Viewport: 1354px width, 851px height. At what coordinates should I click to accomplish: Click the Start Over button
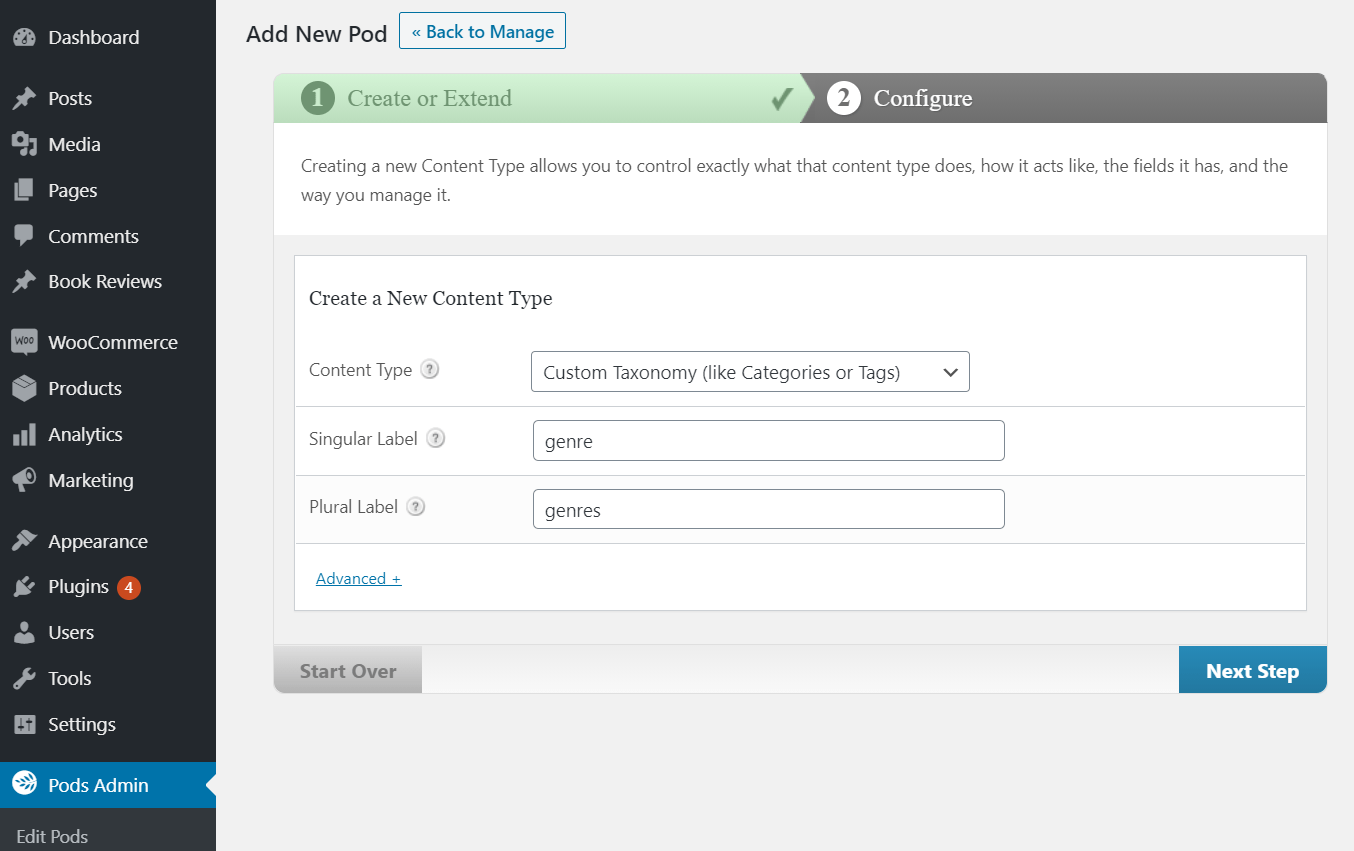(348, 670)
